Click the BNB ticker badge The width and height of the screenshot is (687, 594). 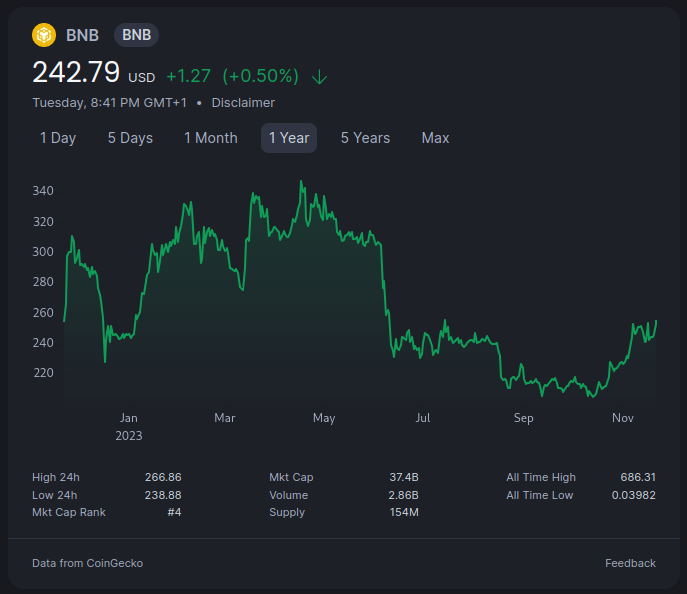[x=136, y=36]
